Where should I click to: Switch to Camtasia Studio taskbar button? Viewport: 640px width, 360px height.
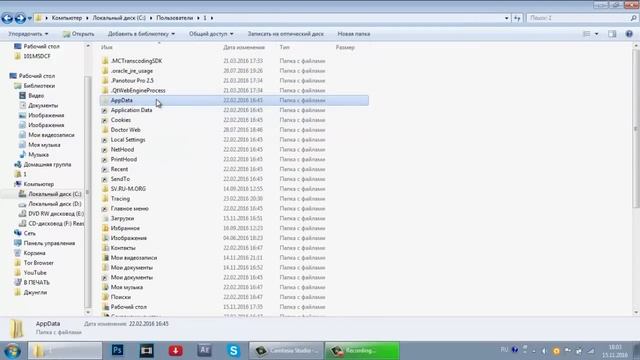click(286, 351)
